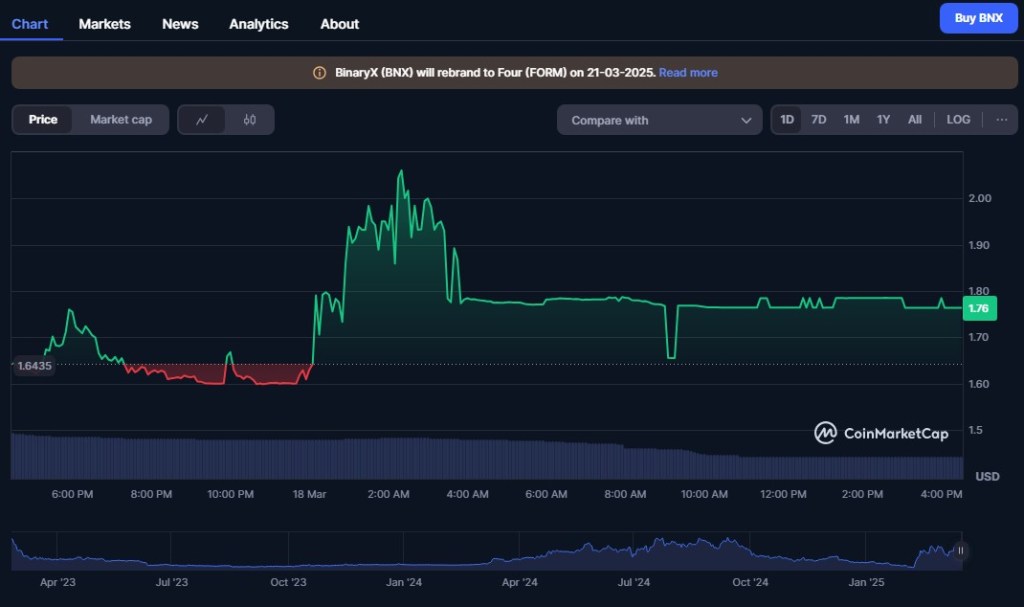Select the Price toggle
The image size is (1024, 607).
pos(42,120)
